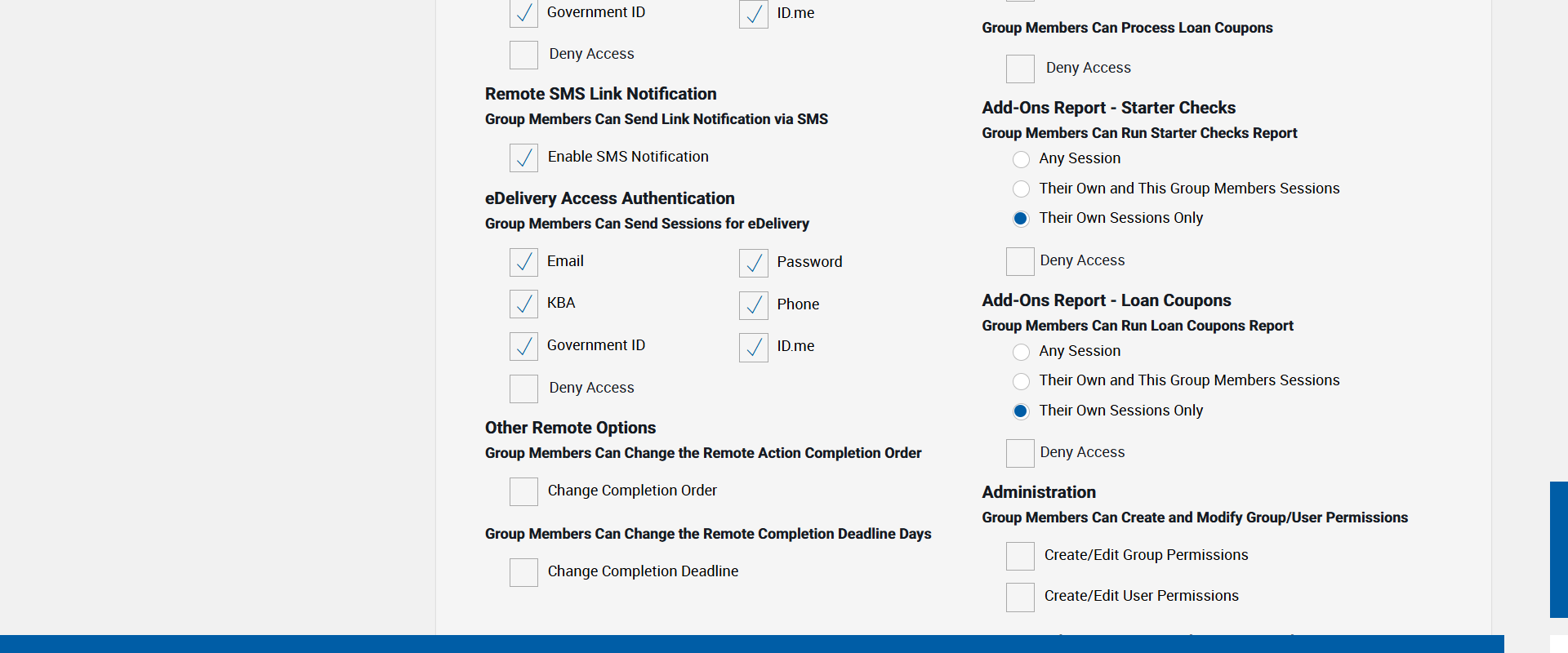Check Deny Access under Starter Checks Report

pos(1020,261)
